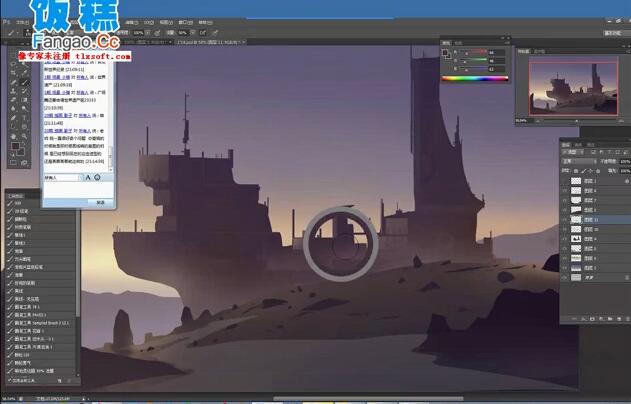Open the 3D menu
The width and height of the screenshot is (631, 404).
[x=149, y=23]
